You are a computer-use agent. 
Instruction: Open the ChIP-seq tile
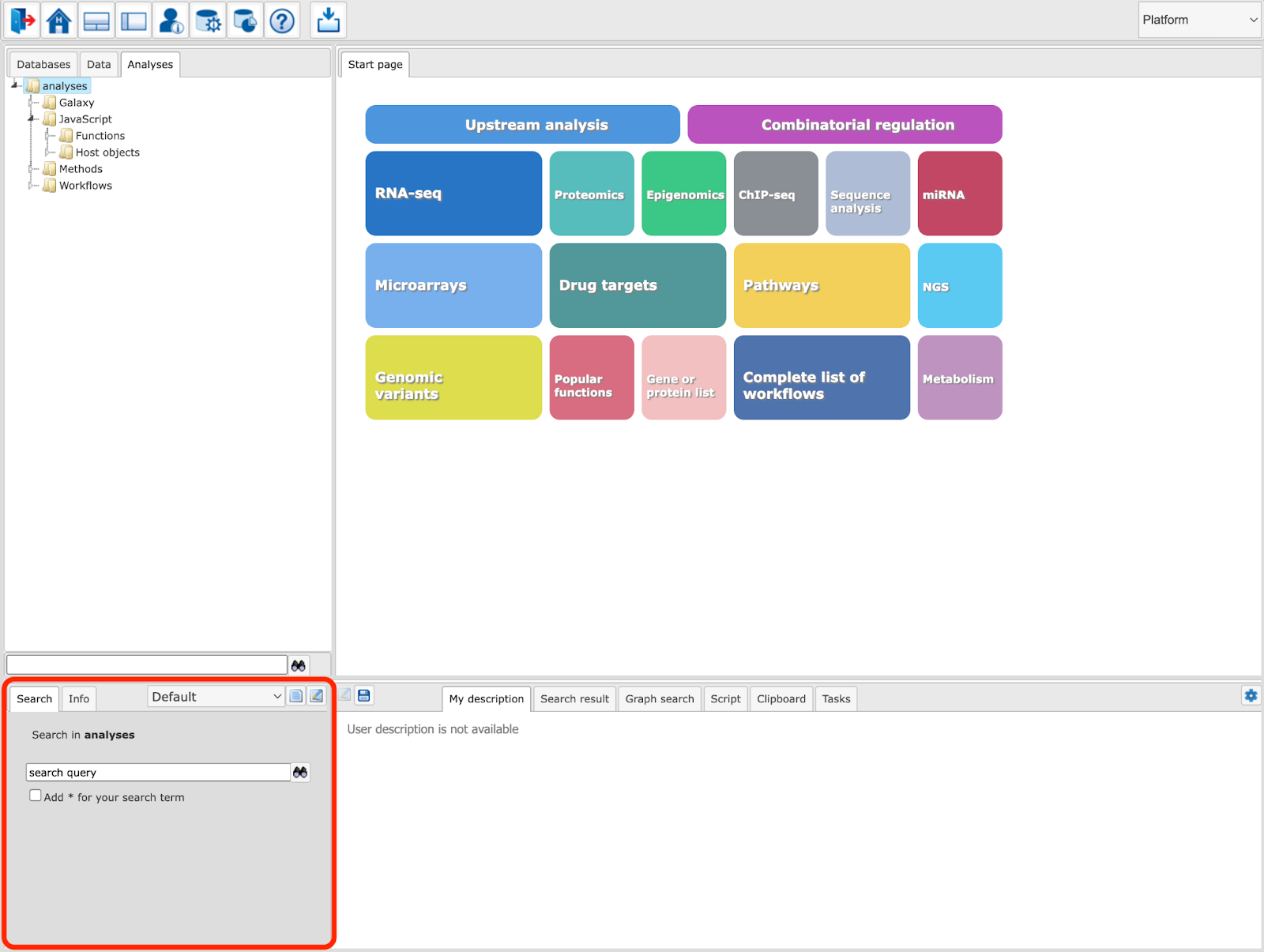pos(776,194)
